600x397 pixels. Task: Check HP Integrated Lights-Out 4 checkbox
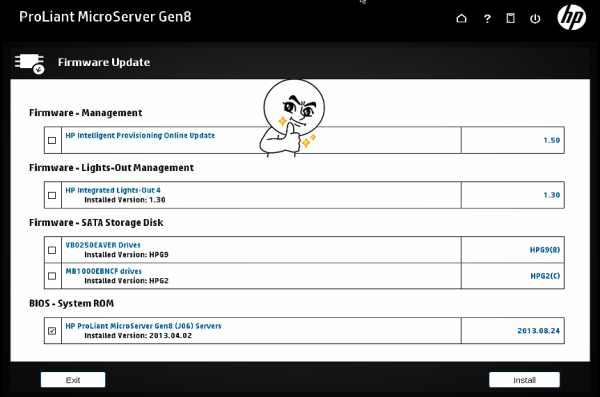(52, 195)
